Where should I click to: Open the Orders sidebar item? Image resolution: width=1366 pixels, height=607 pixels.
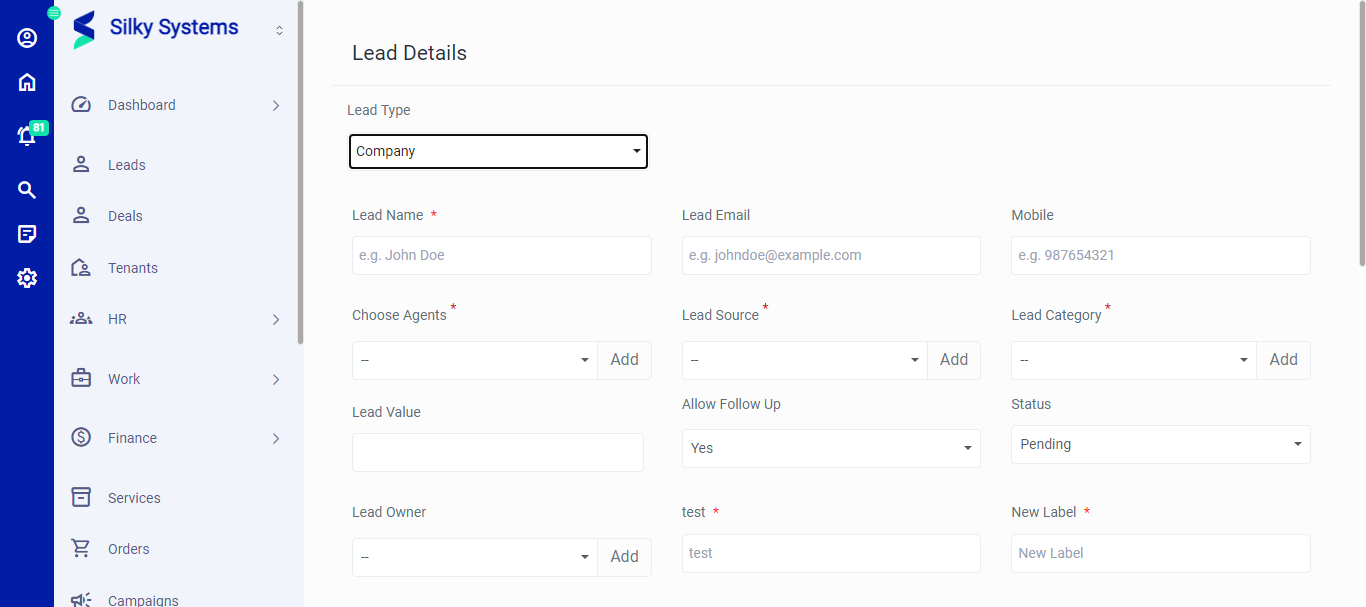[128, 549]
